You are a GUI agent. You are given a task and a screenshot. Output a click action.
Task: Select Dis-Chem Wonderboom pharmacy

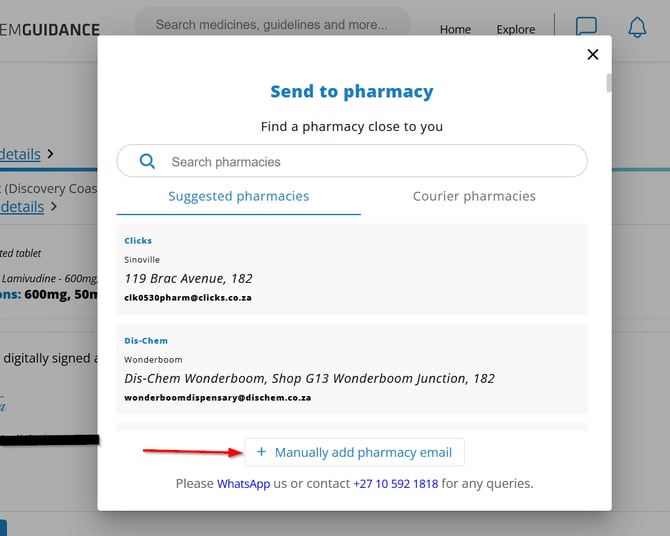351,369
